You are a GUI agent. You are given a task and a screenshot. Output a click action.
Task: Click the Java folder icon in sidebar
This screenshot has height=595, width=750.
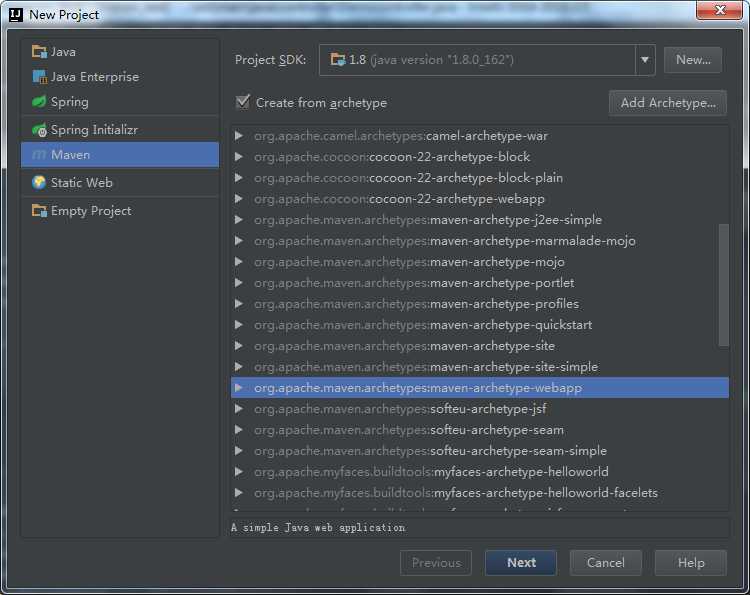tap(39, 51)
